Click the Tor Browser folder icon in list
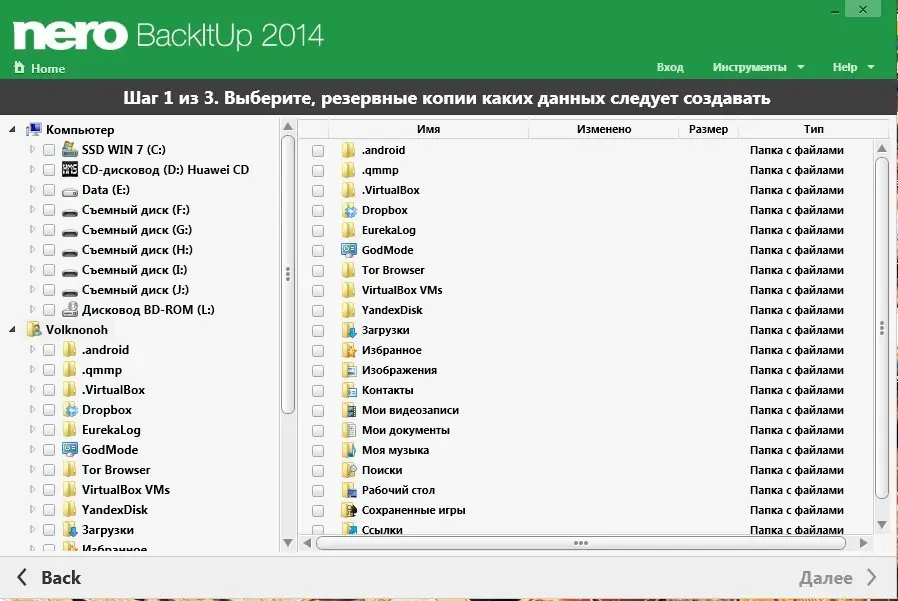Image resolution: width=898 pixels, height=601 pixels. [x=349, y=270]
